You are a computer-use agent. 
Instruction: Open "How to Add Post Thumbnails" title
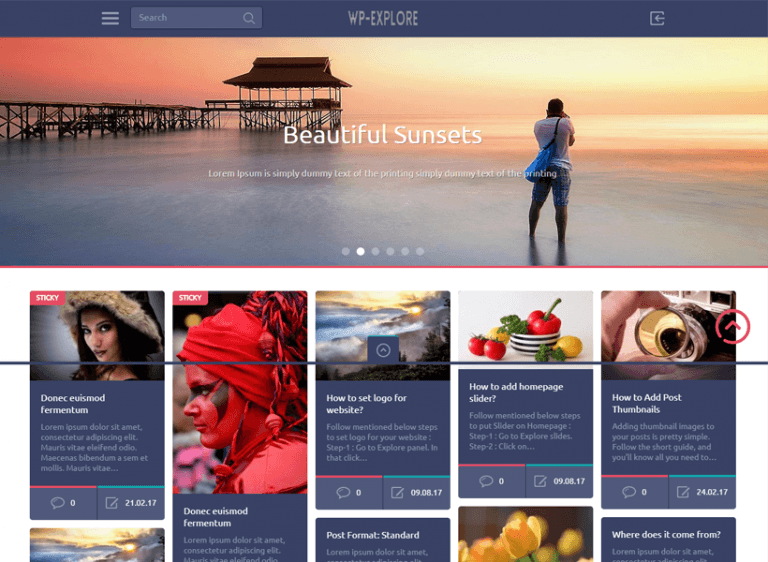[647, 403]
